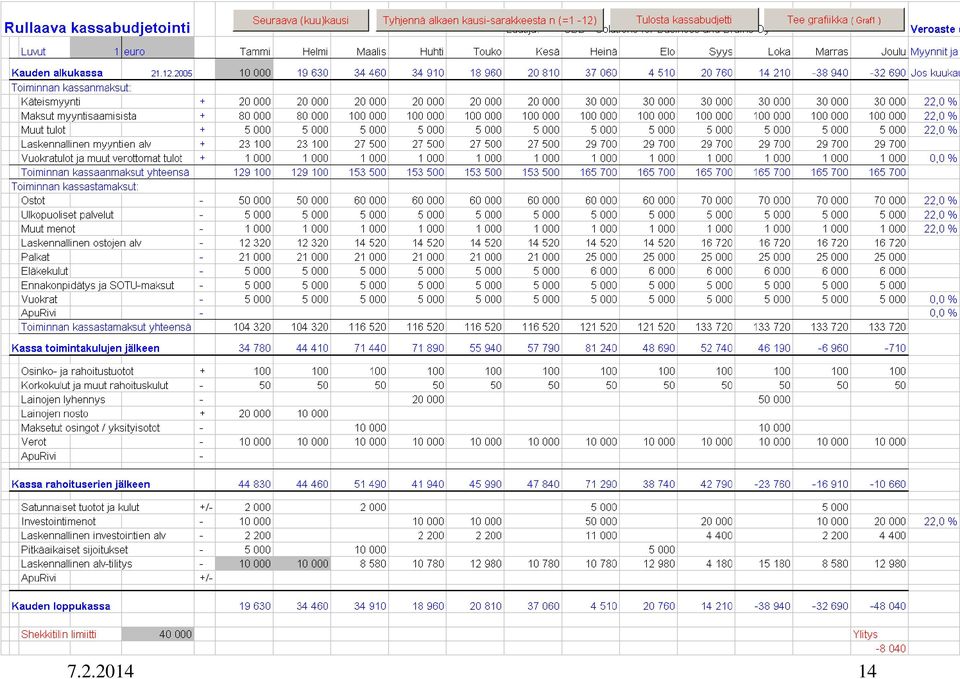Select Toiminnan kassaanmaksut yhteensä label
Screen dimensions: 960x679
105,172
